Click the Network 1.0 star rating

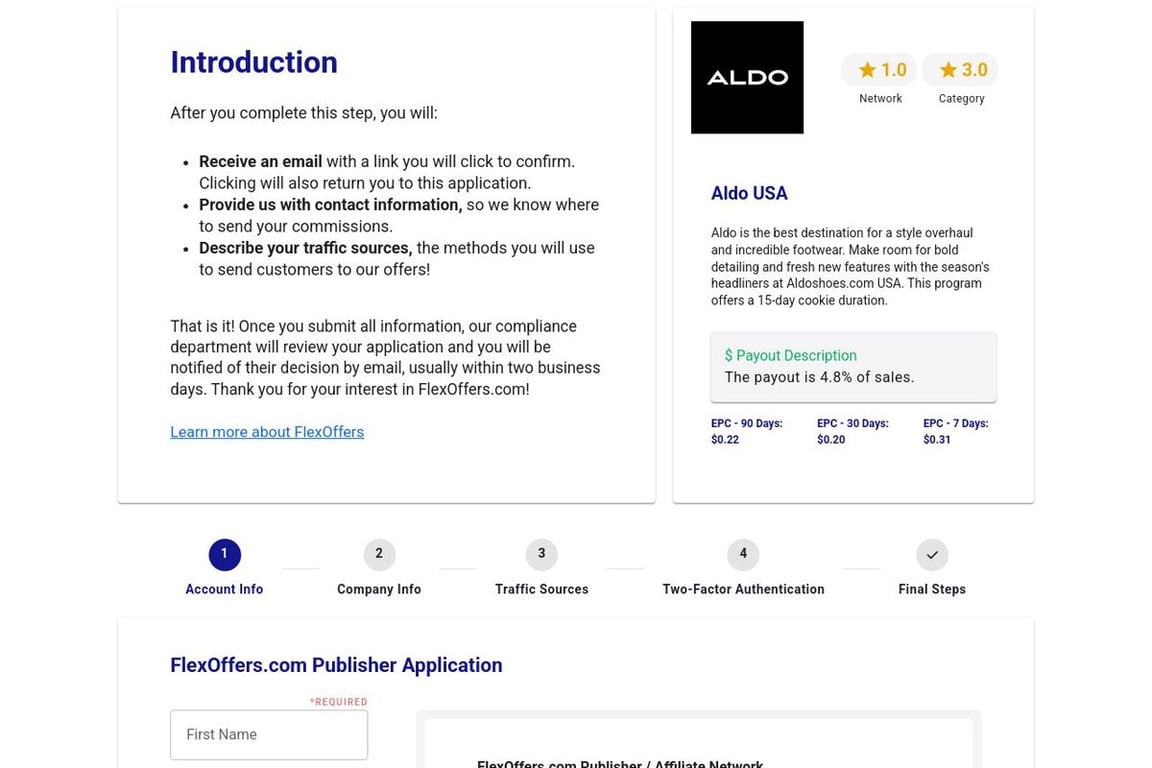point(879,70)
